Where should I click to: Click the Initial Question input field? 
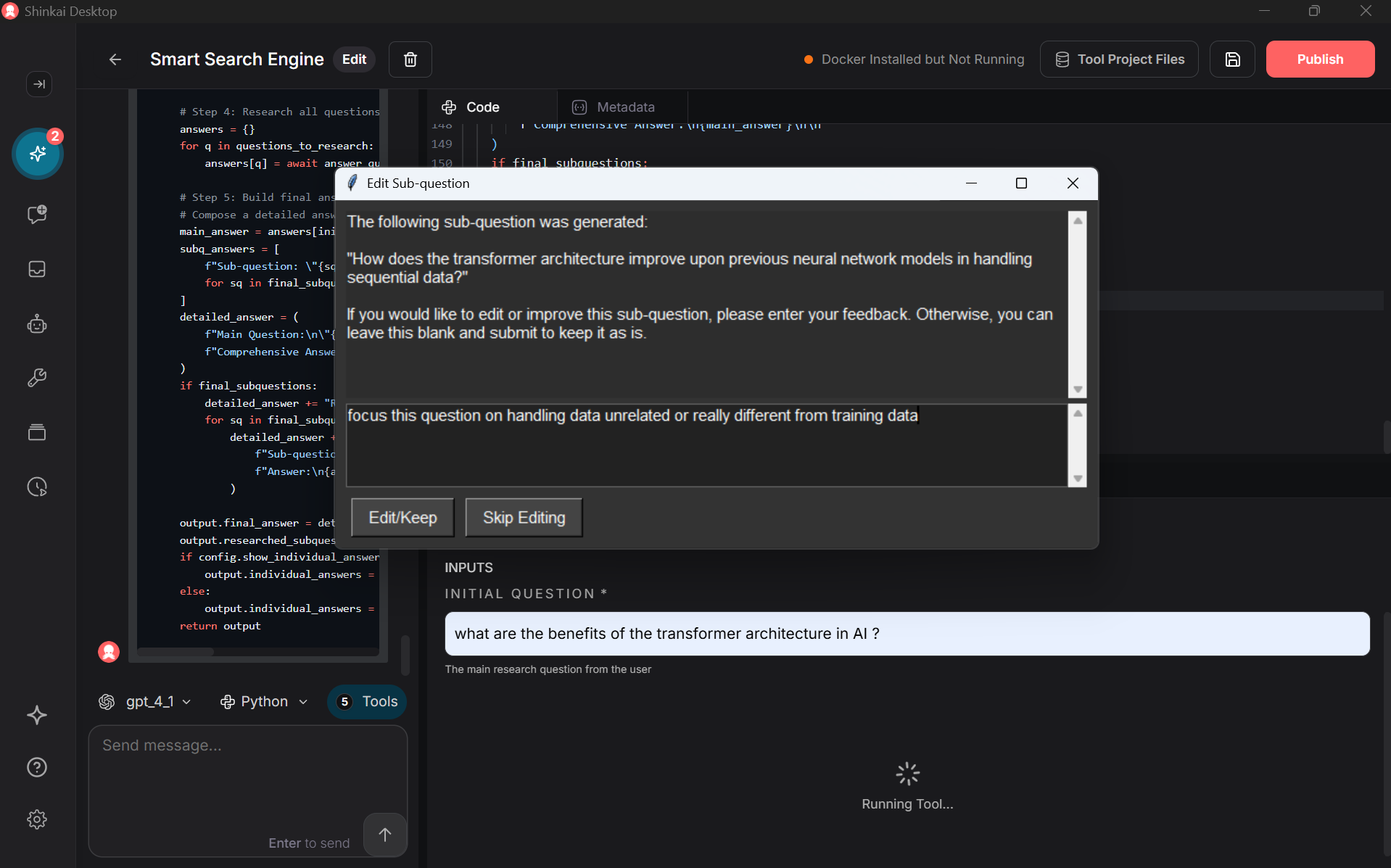tap(907, 634)
